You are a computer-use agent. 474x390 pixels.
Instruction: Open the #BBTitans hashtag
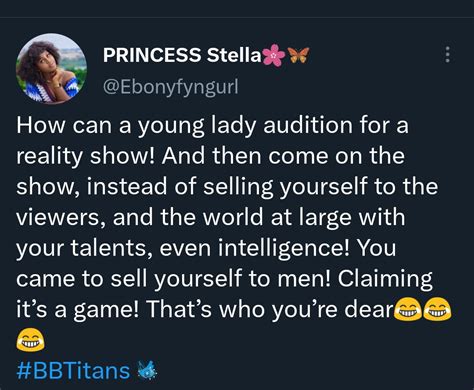pyautogui.click(x=73, y=371)
